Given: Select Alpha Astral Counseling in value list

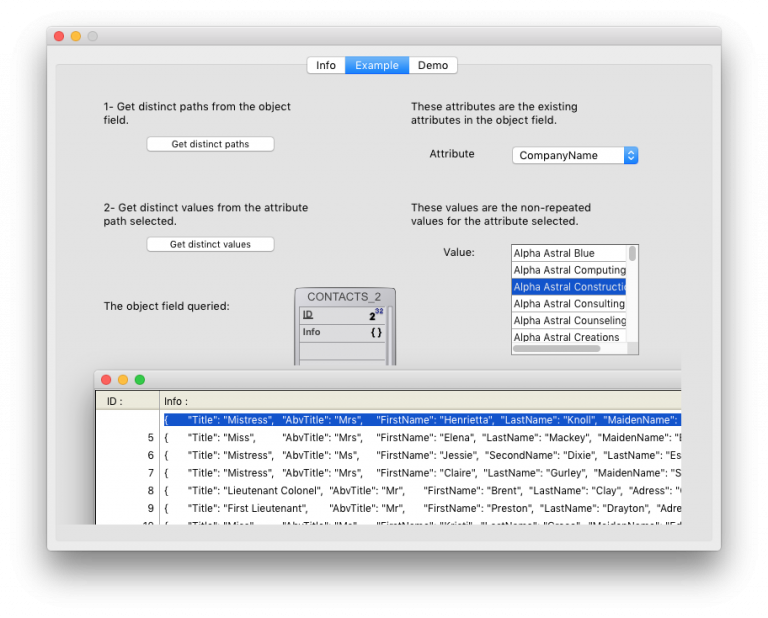Looking at the screenshot, I should (569, 320).
